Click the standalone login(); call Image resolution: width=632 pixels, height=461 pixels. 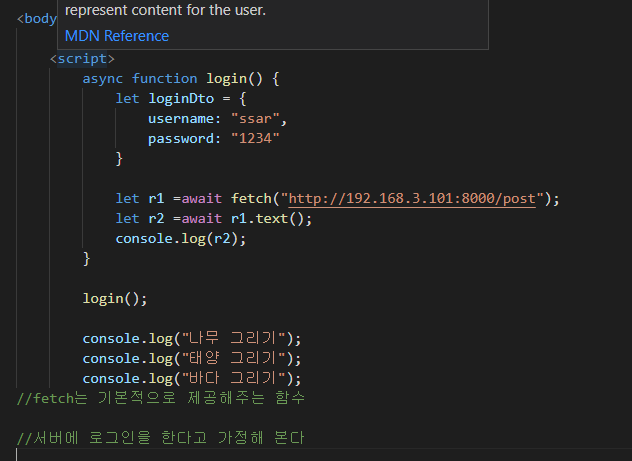click(x=115, y=299)
